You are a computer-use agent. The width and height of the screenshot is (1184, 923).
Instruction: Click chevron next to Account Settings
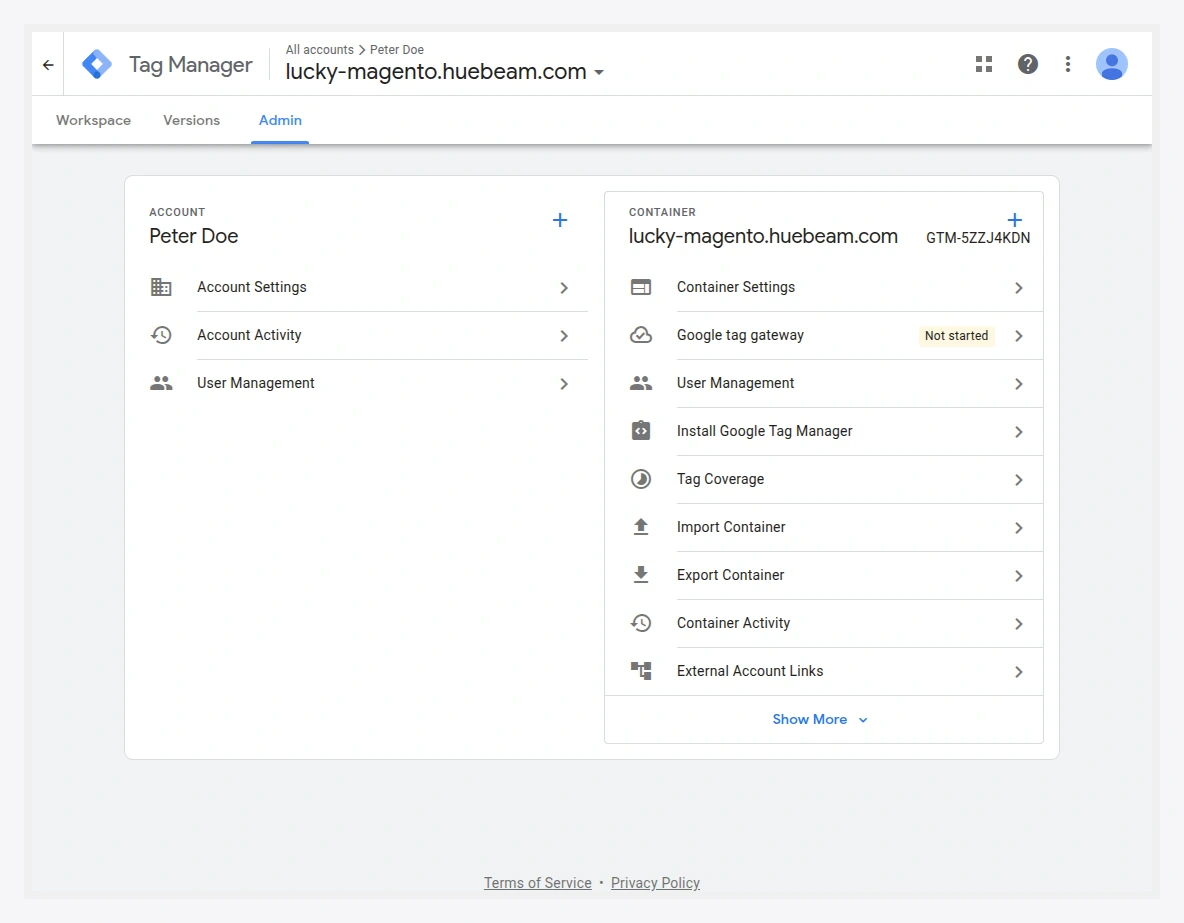point(564,288)
